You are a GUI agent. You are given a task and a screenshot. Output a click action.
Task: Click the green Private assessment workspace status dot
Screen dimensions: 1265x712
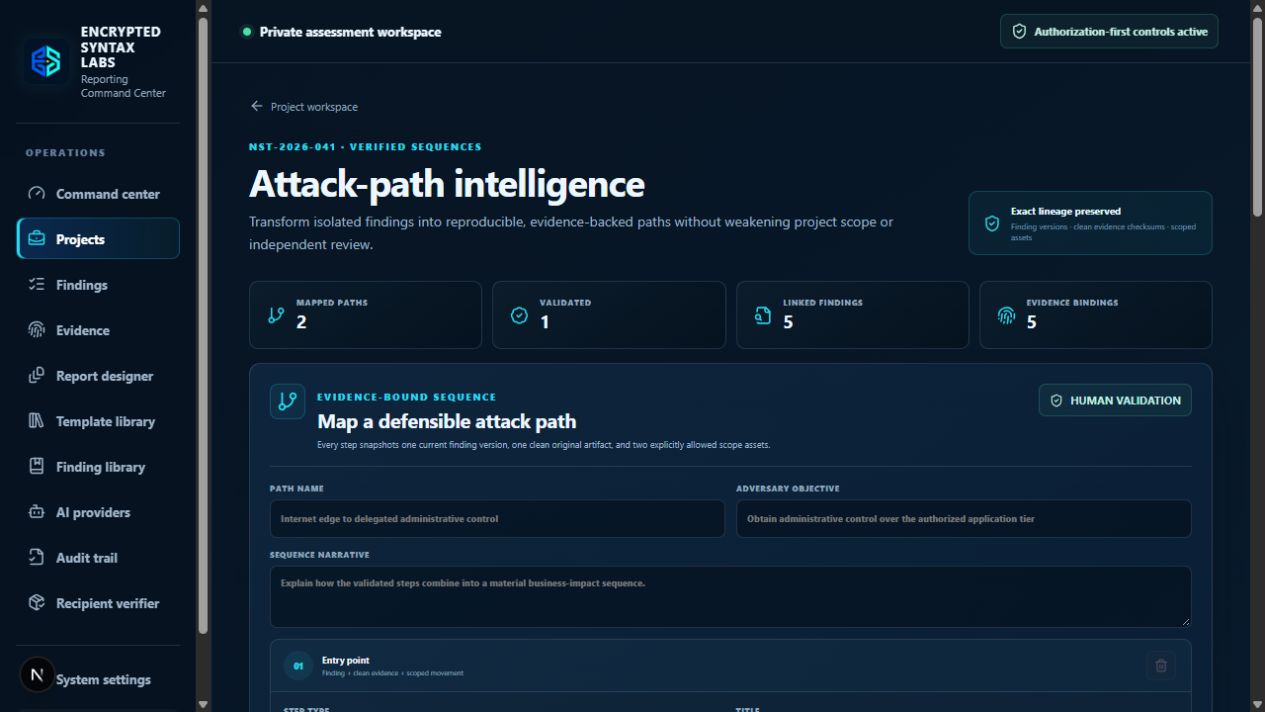[x=246, y=31]
